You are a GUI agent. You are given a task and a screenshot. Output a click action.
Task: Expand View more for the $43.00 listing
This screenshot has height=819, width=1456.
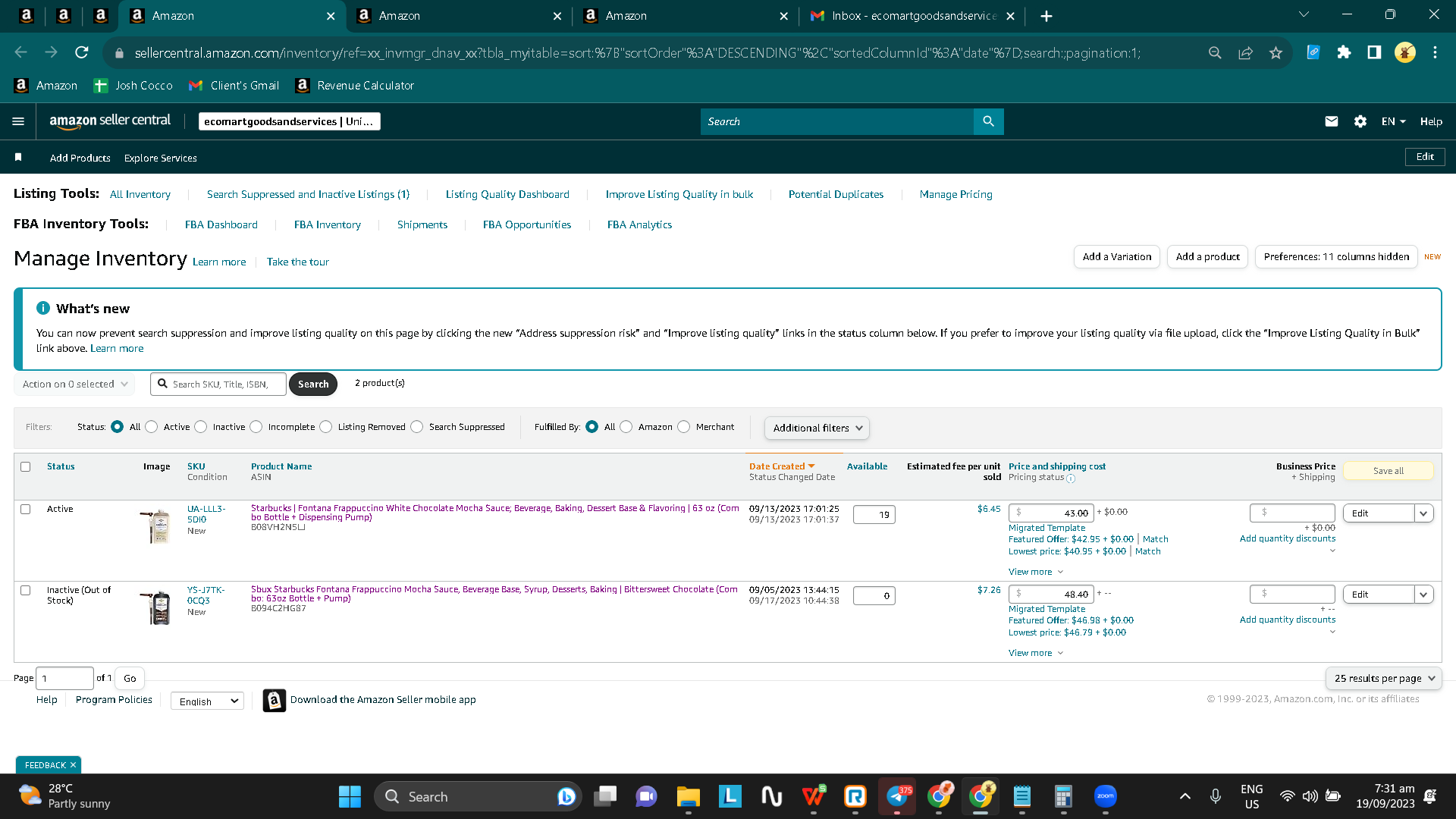(x=1036, y=572)
